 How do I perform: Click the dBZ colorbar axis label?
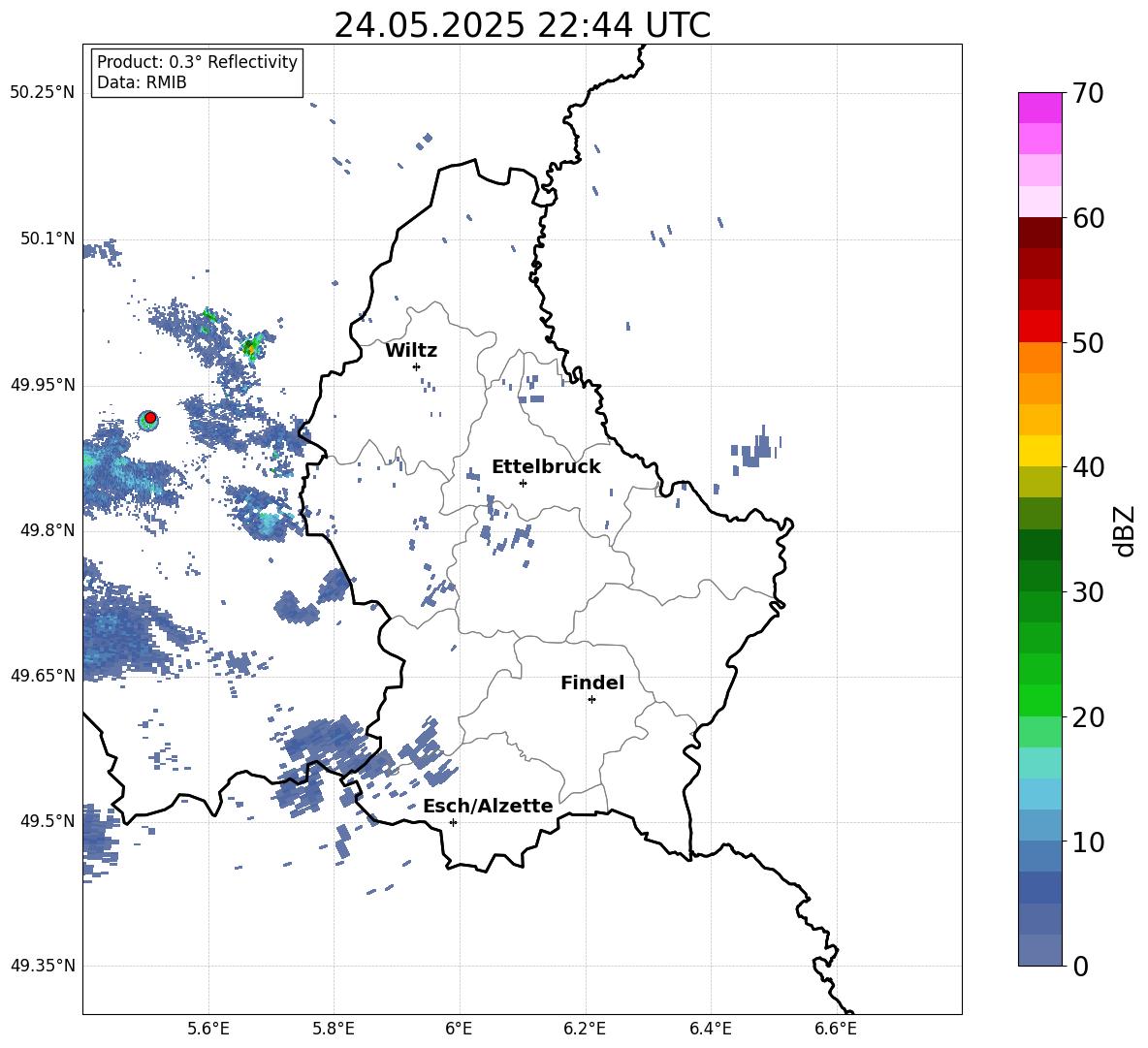[1125, 530]
